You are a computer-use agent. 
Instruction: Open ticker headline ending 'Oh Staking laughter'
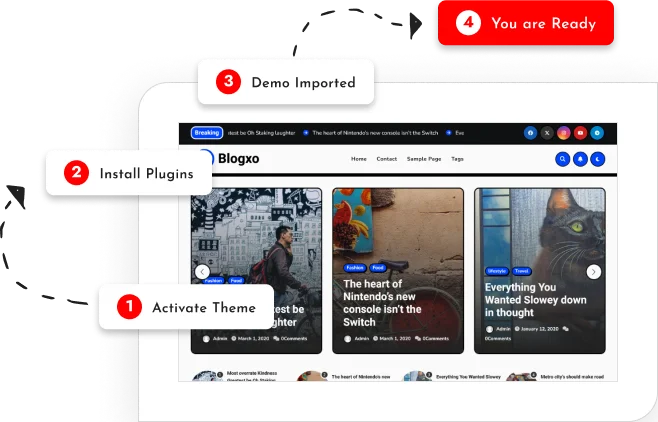pyautogui.click(x=261, y=133)
